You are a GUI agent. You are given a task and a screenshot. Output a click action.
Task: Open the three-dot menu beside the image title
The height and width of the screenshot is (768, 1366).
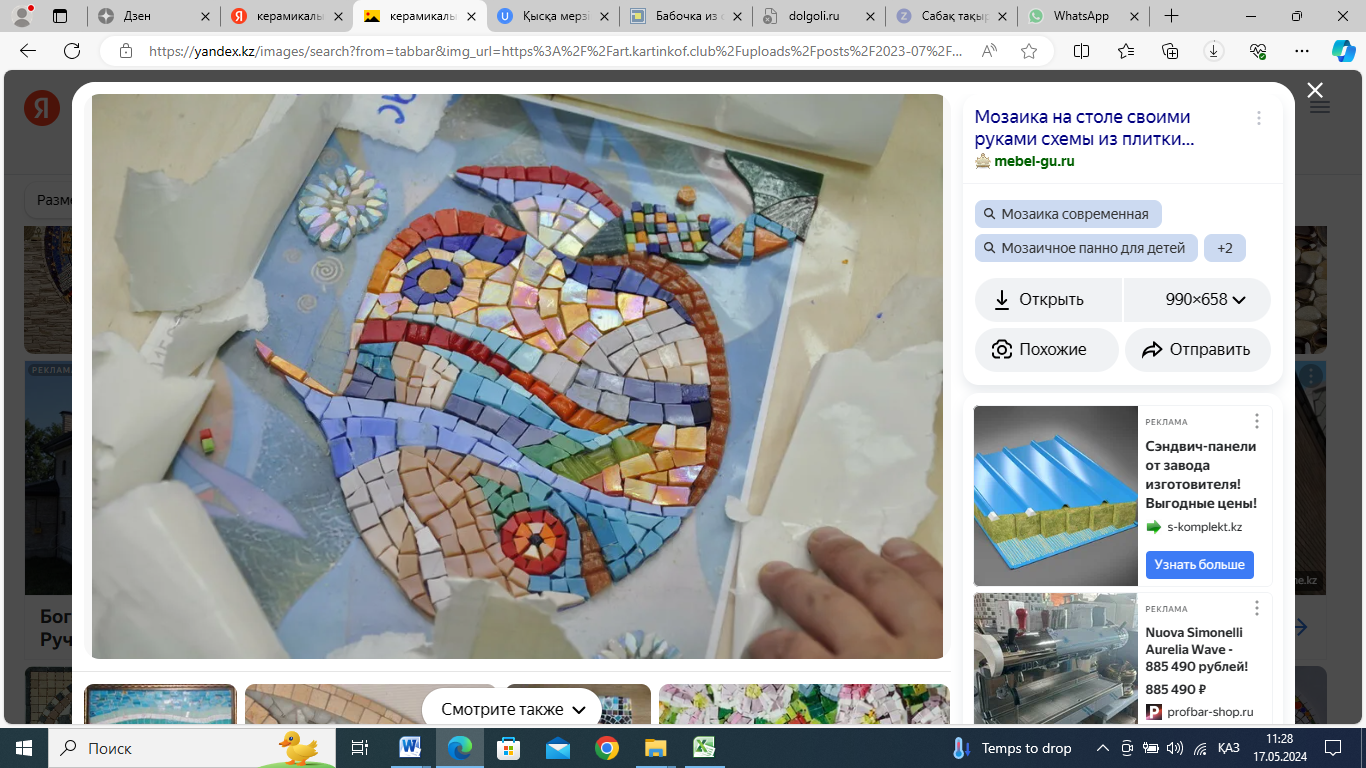(x=1258, y=118)
